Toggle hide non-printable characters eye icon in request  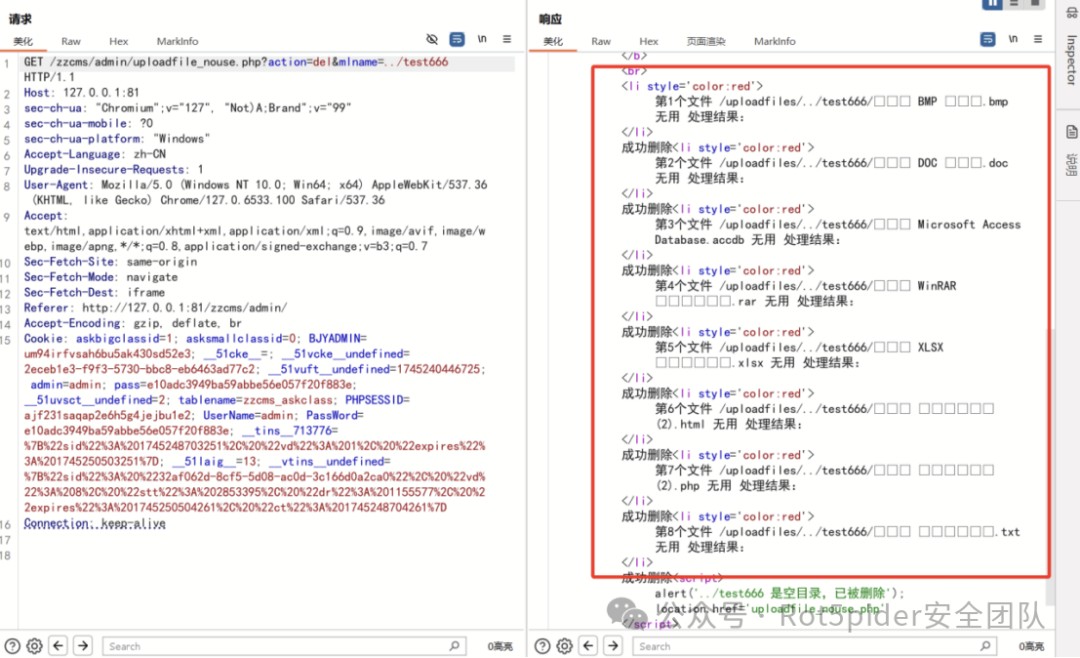(x=432, y=39)
